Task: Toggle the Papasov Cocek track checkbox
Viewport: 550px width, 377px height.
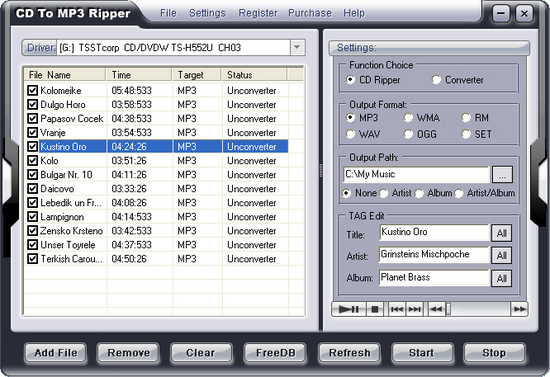Action: coord(33,119)
